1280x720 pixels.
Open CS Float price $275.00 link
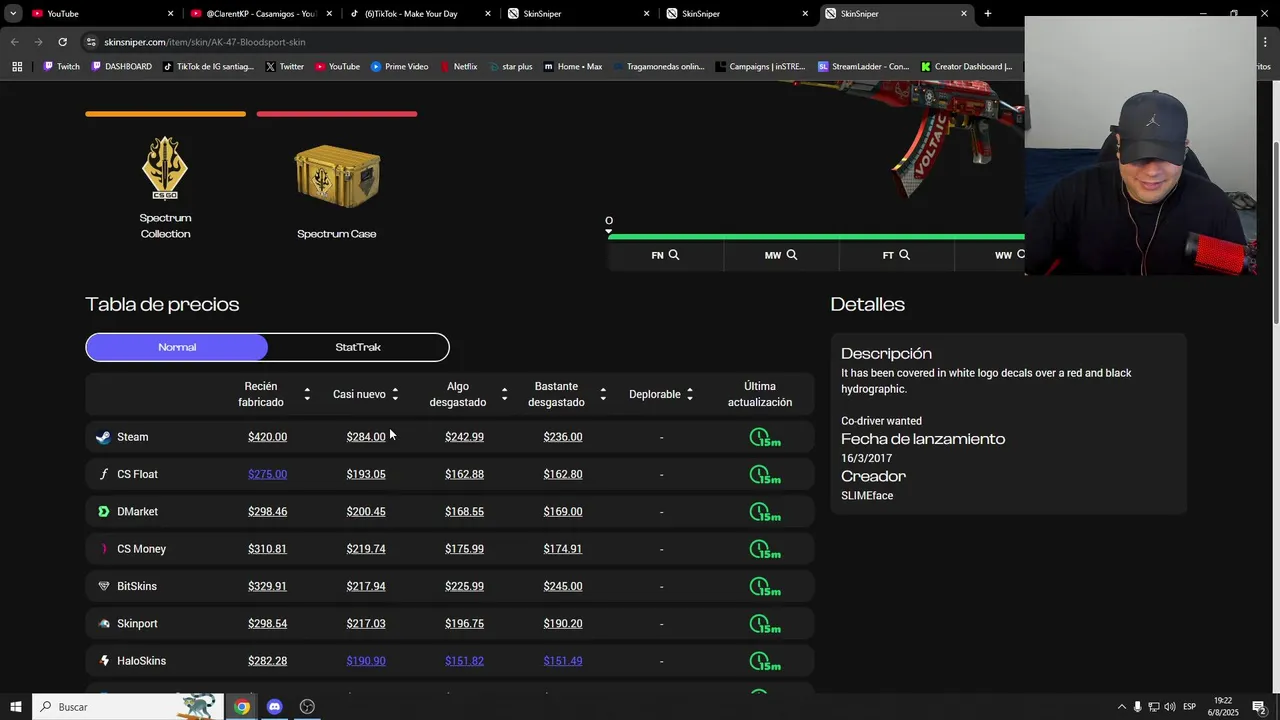(x=267, y=474)
